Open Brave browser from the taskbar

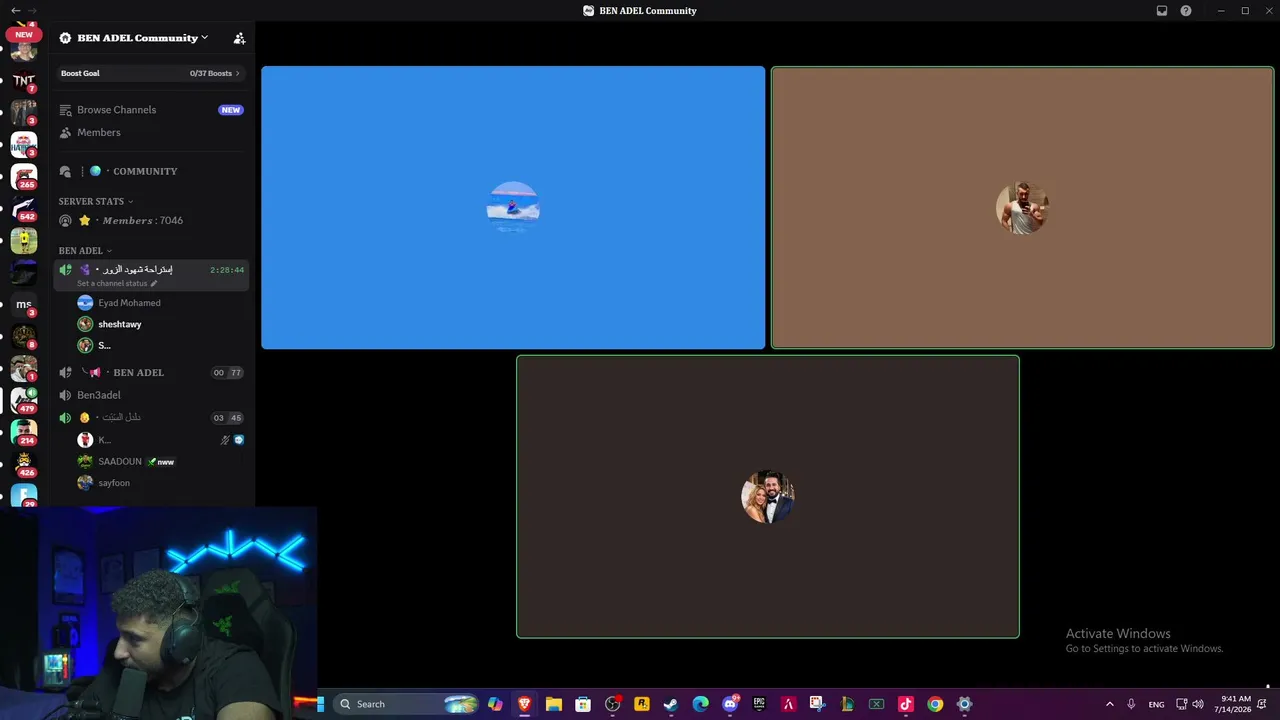click(524, 704)
